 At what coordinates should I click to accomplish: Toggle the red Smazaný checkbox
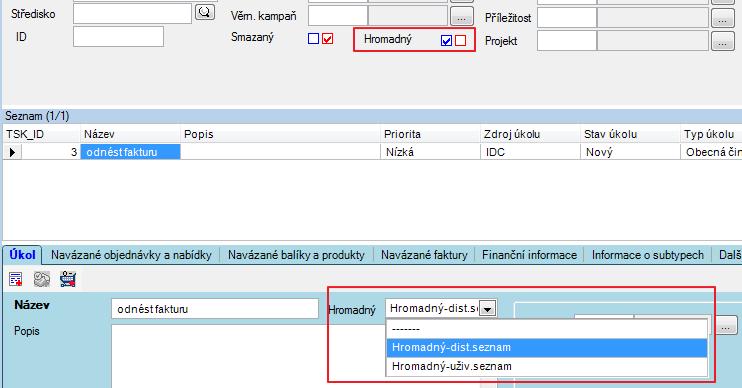[x=327, y=39]
